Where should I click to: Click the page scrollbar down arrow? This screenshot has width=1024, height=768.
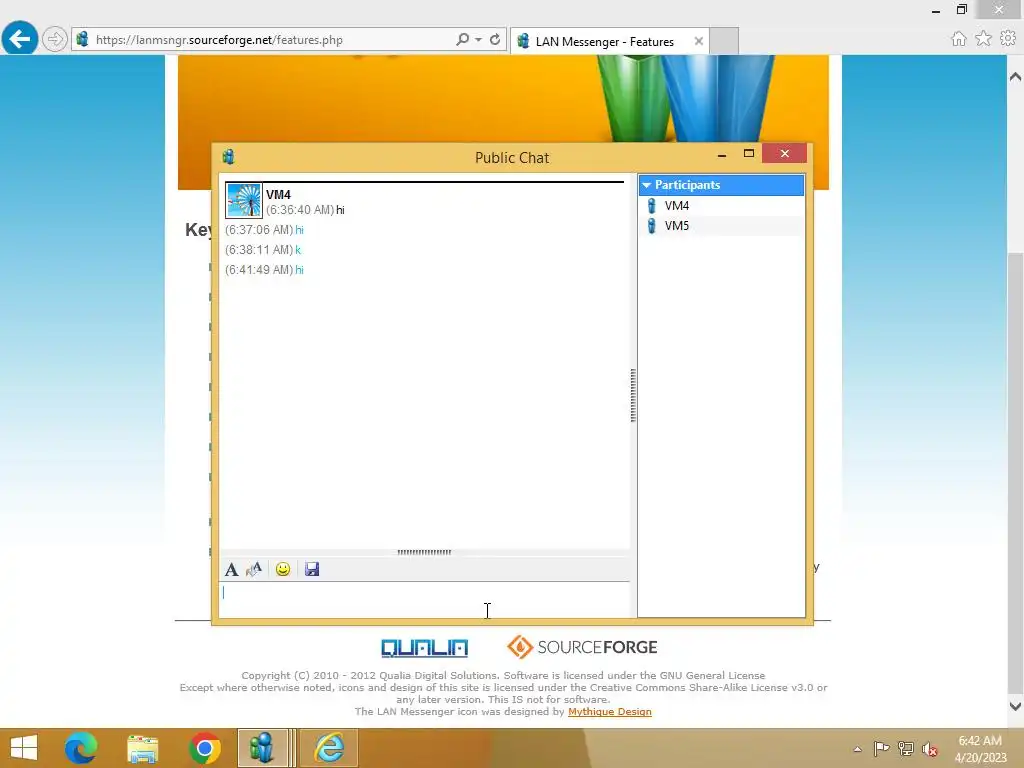[x=1015, y=706]
